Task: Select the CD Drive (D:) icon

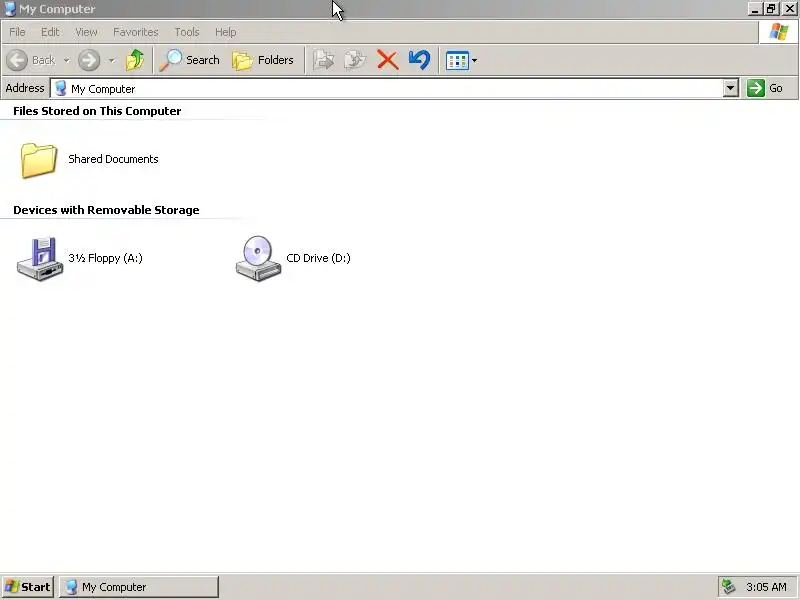Action: pyautogui.click(x=258, y=258)
